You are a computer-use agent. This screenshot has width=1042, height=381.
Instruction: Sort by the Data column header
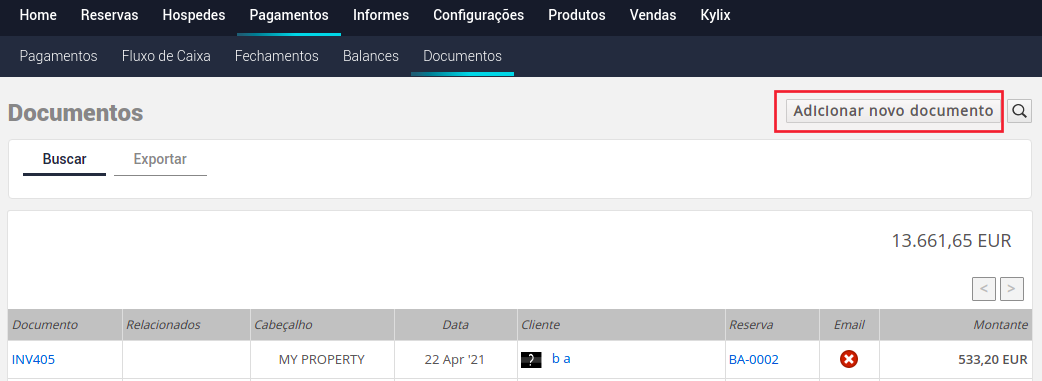point(456,325)
